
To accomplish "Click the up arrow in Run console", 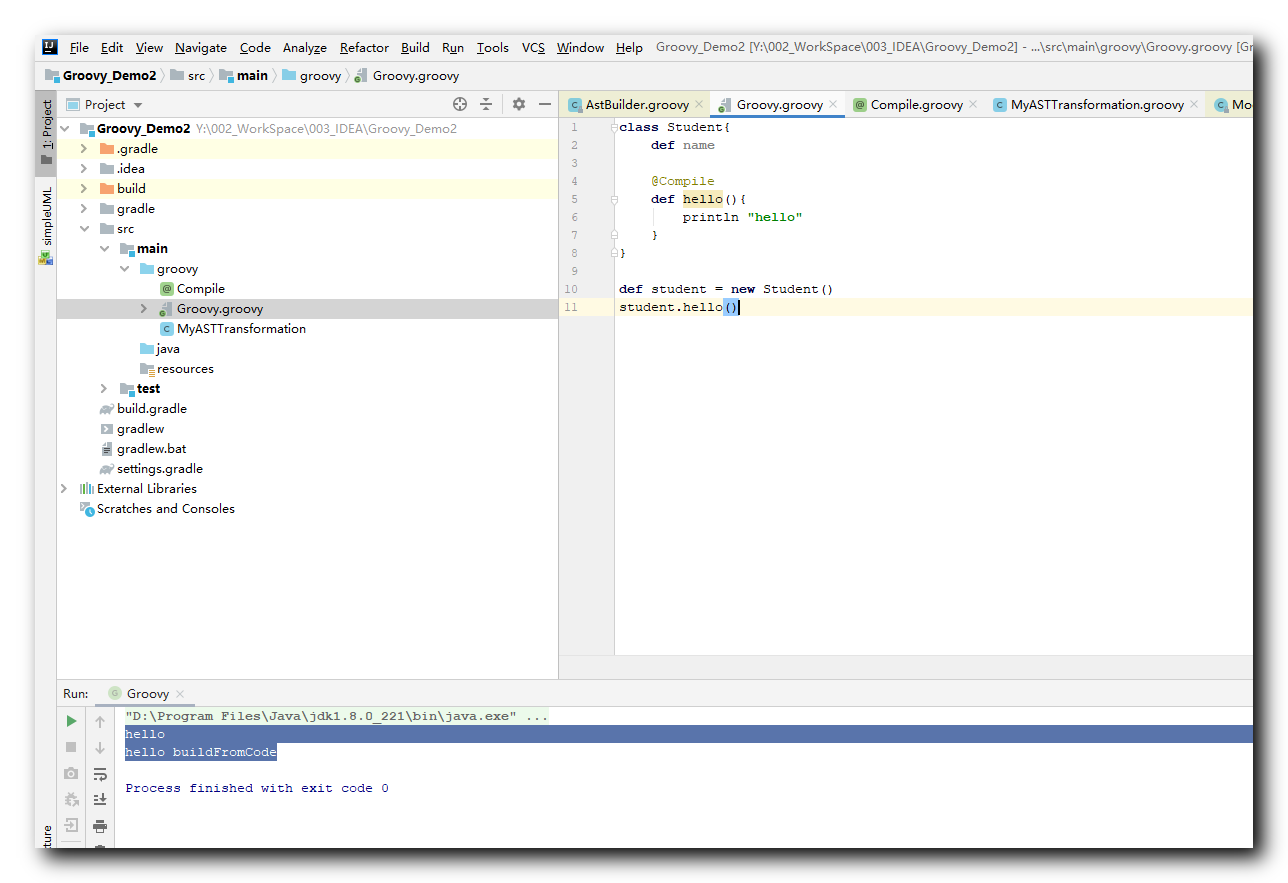I will [100, 721].
